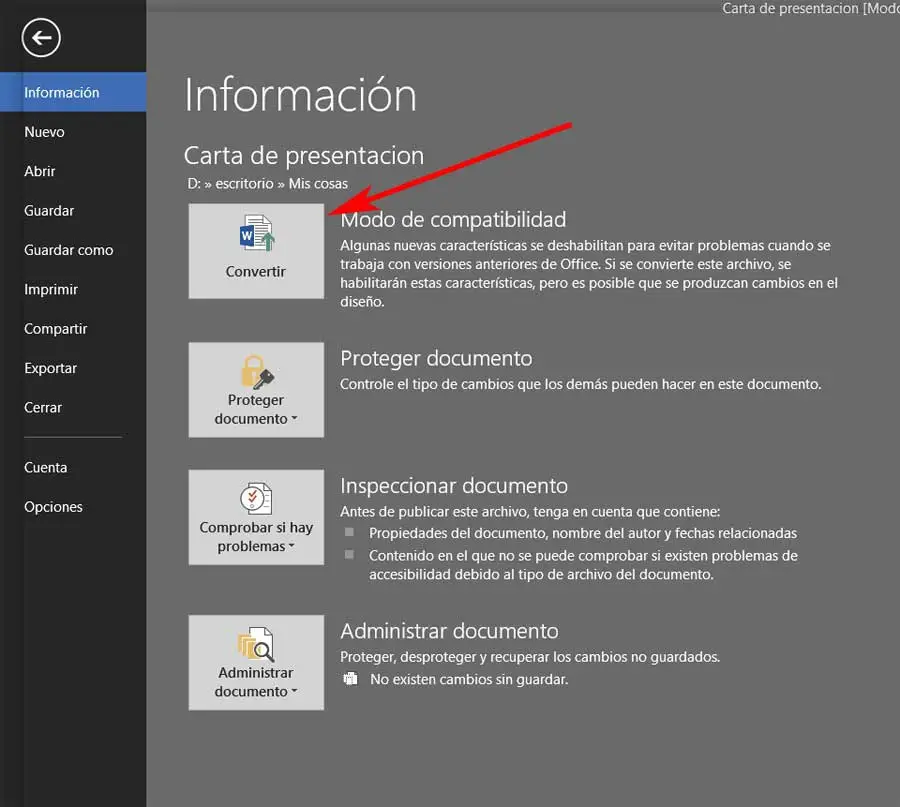900x807 pixels.
Task: Click 'Controle el tipo de cambios' description
Action: 580,384
